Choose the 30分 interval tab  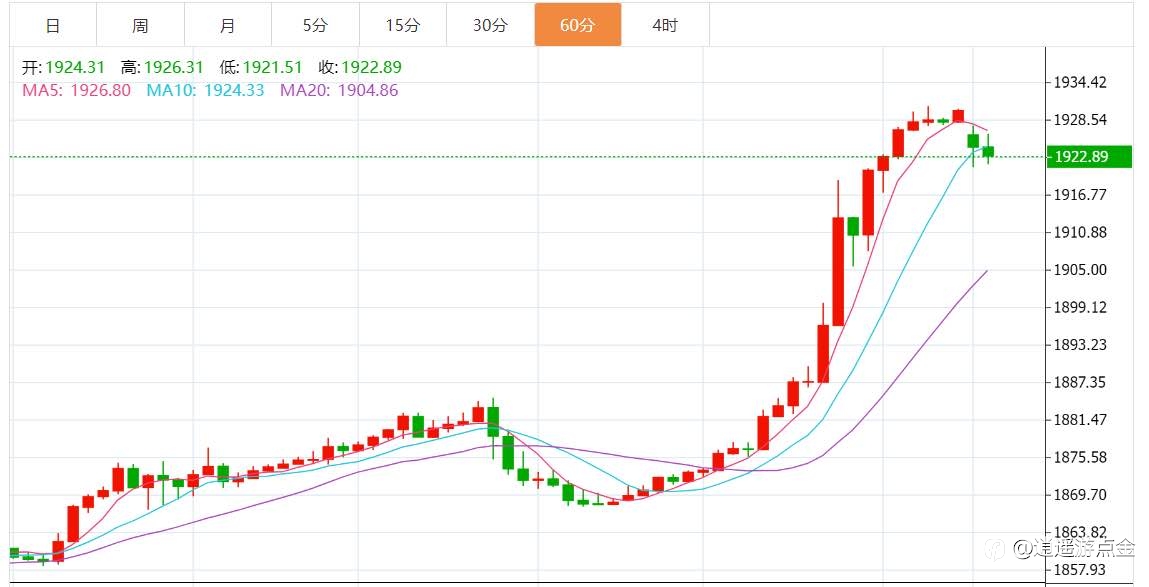tap(490, 25)
